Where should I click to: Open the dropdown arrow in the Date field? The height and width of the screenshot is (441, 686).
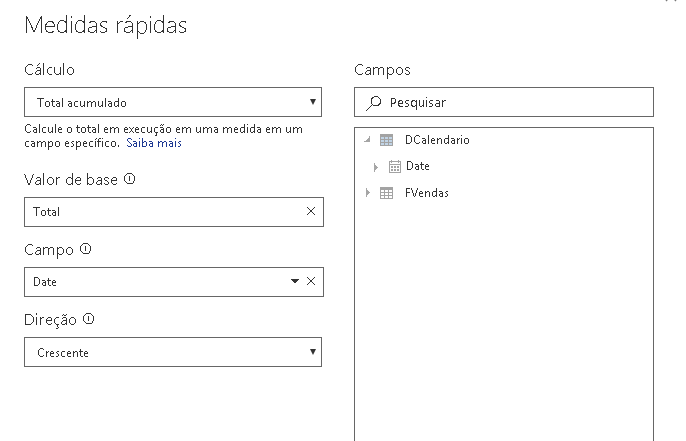[295, 281]
